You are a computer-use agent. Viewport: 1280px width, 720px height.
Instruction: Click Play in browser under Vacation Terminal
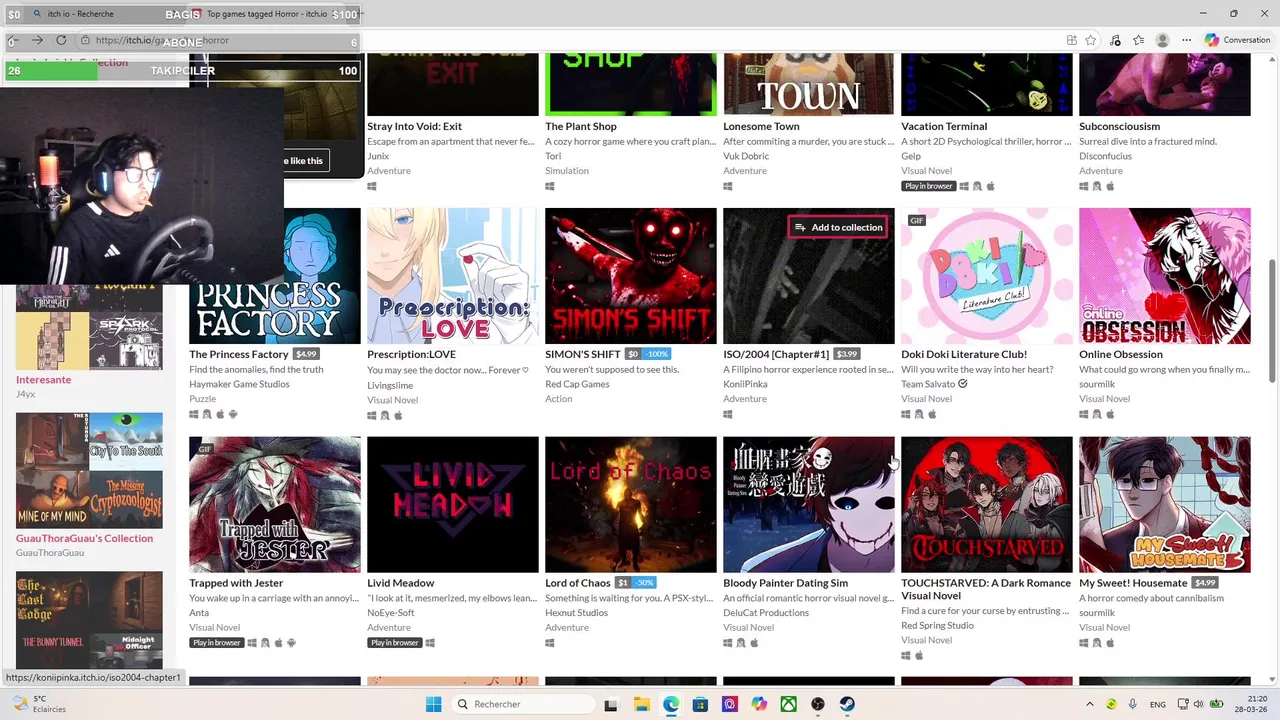click(x=928, y=186)
